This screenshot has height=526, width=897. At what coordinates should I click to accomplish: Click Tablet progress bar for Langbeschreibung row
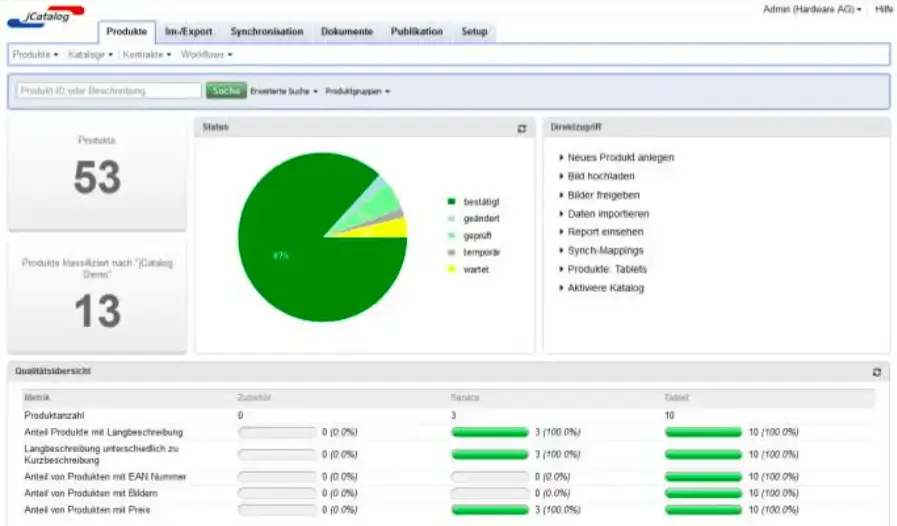[703, 432]
